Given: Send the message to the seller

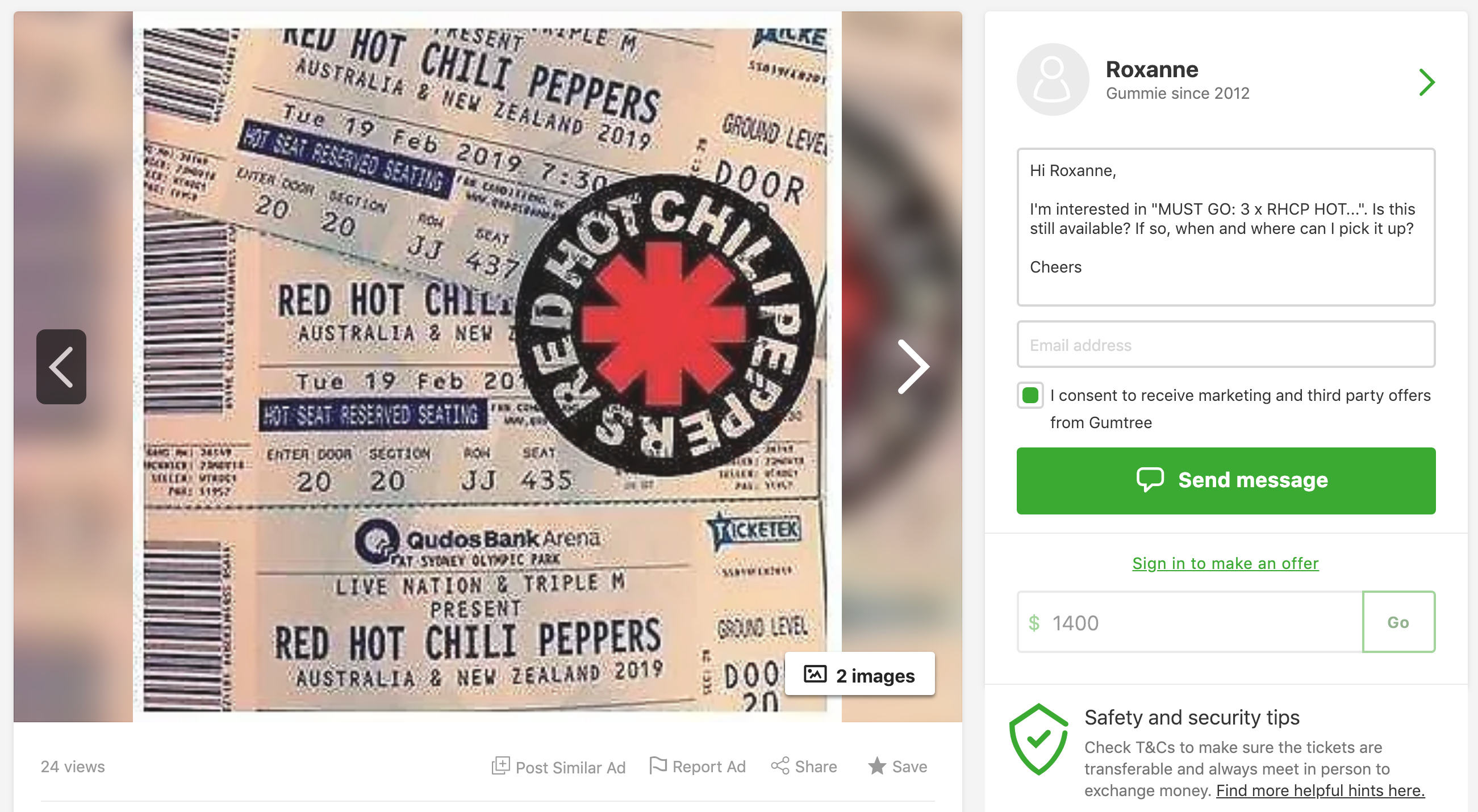Looking at the screenshot, I should 1226,480.
